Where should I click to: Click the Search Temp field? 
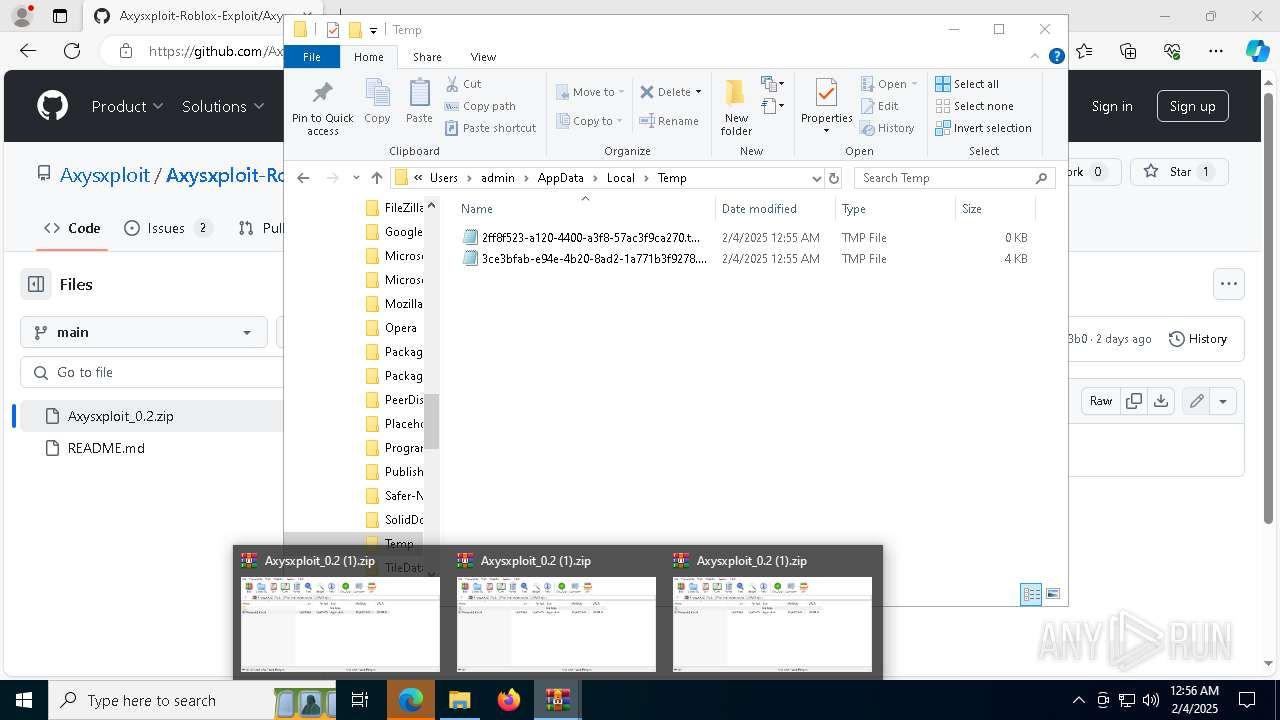pos(955,178)
